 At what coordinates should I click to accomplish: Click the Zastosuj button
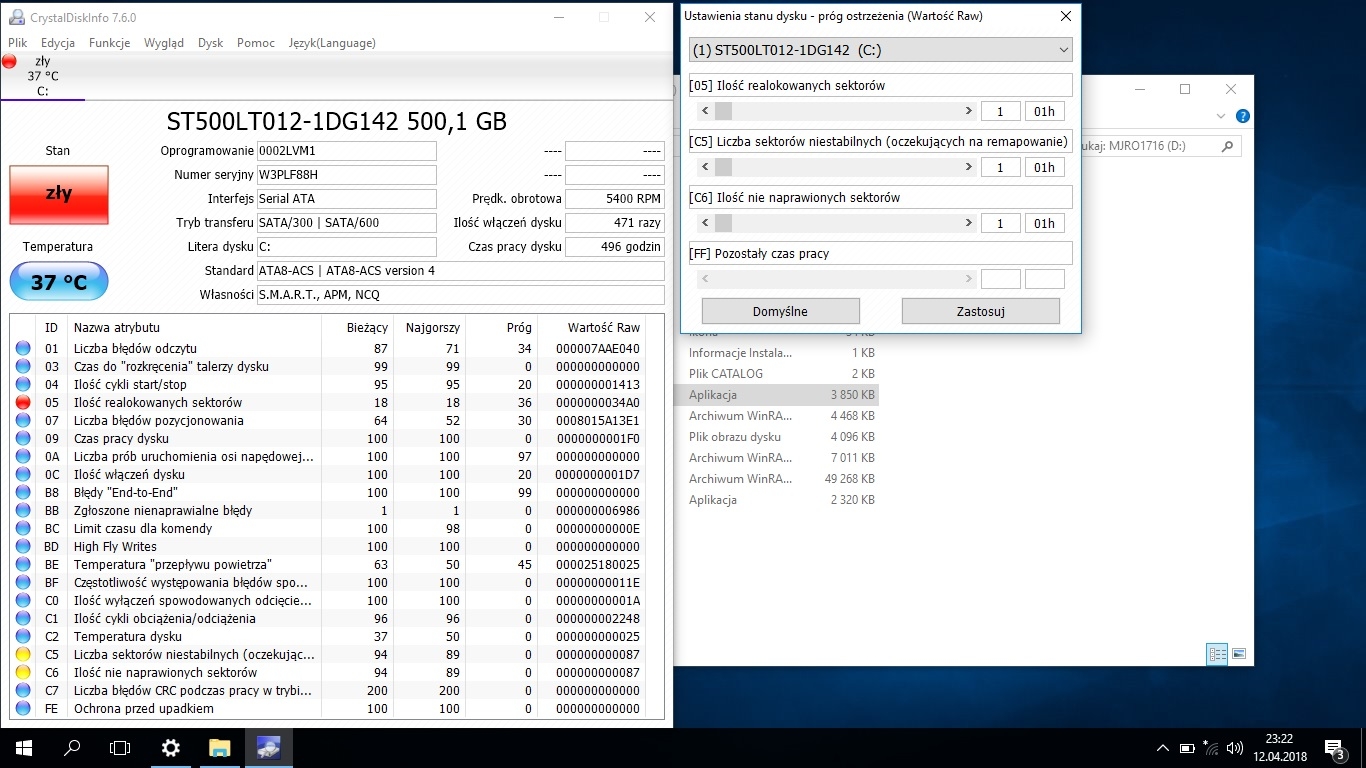(x=980, y=311)
